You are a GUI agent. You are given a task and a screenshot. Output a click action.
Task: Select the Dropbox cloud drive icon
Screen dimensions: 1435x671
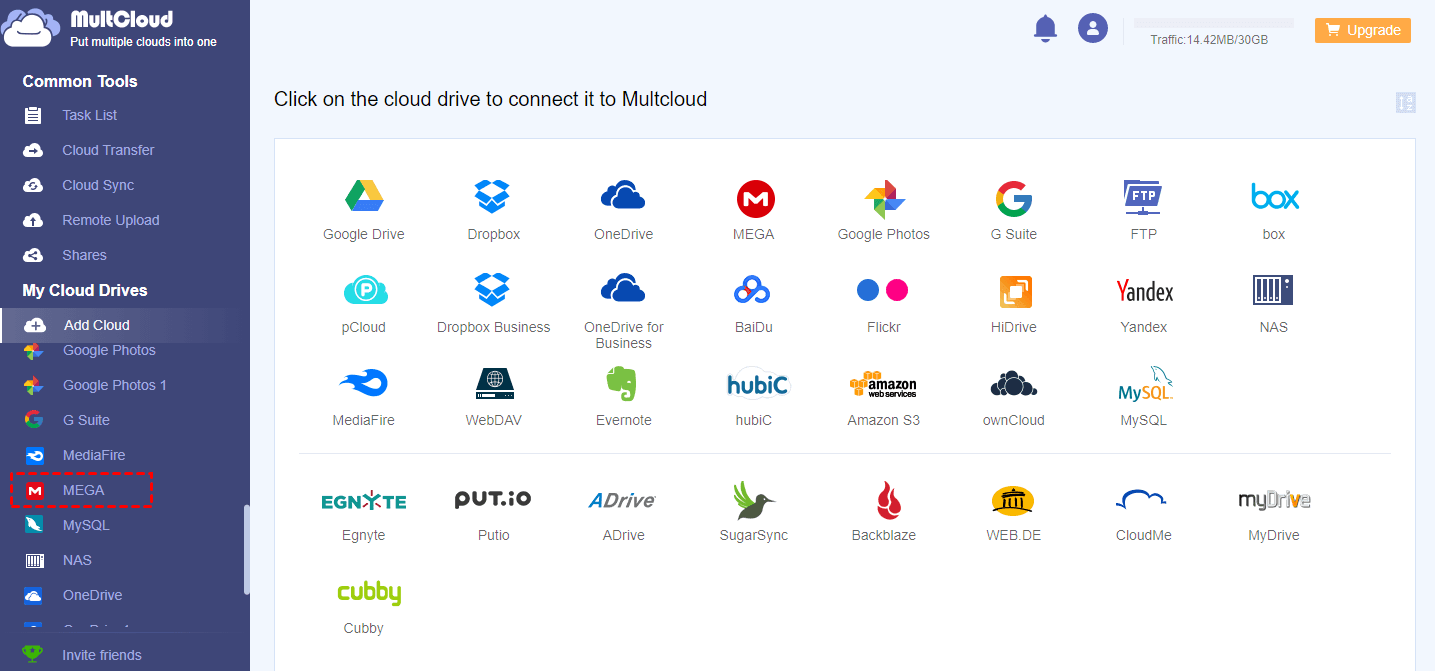tap(493, 197)
